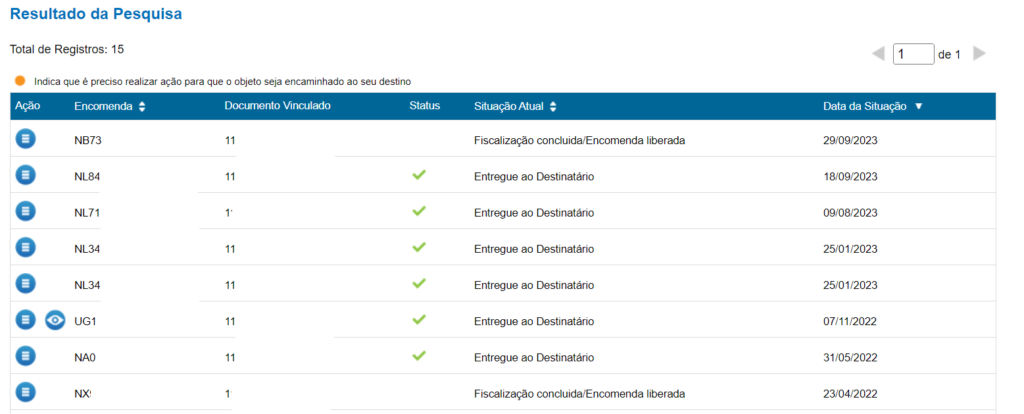This screenshot has width=1024, height=414.
Task: Go to next results page
Action: tap(979, 54)
